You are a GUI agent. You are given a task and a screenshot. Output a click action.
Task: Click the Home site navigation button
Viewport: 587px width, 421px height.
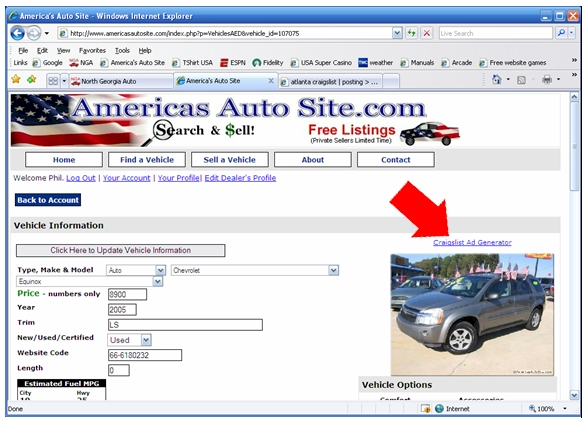64,160
